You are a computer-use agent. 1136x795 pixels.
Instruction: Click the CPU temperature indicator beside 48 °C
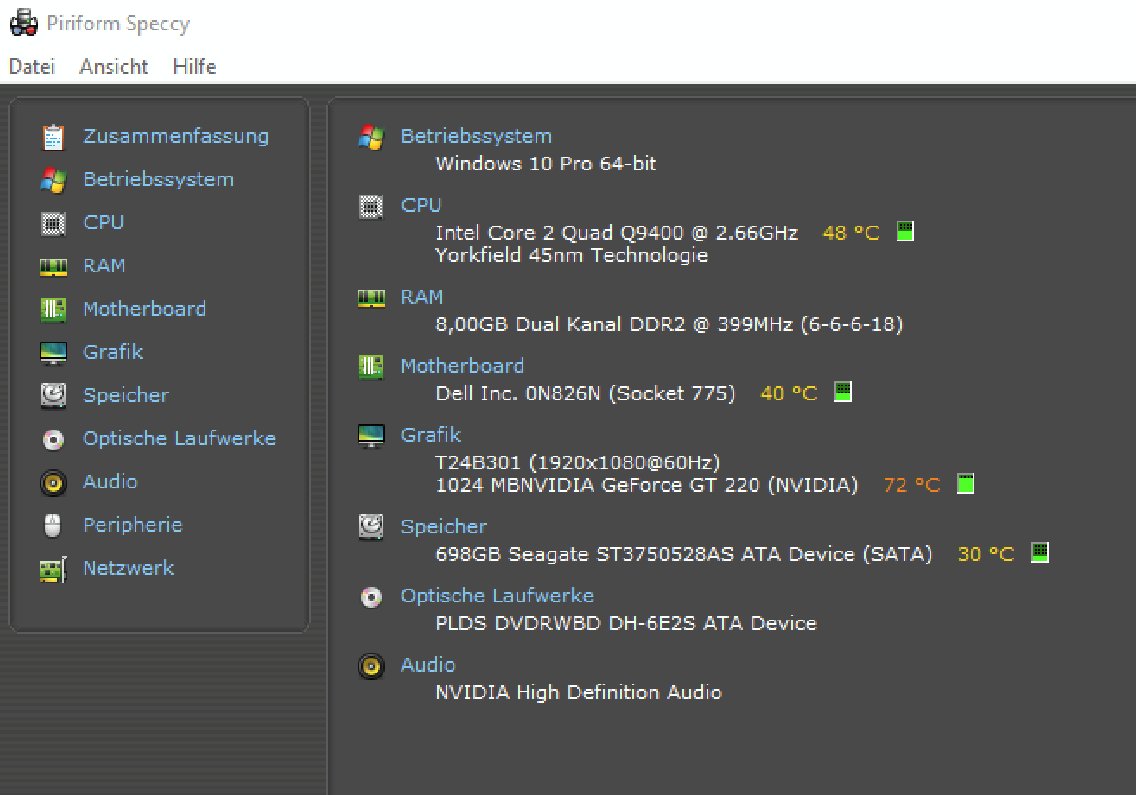coord(905,232)
